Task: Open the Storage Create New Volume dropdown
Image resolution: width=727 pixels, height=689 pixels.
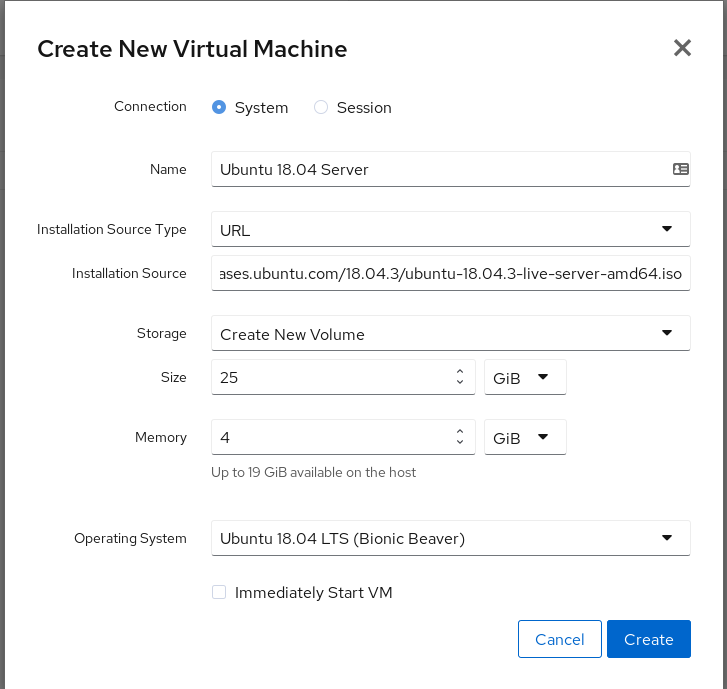Action: (451, 333)
